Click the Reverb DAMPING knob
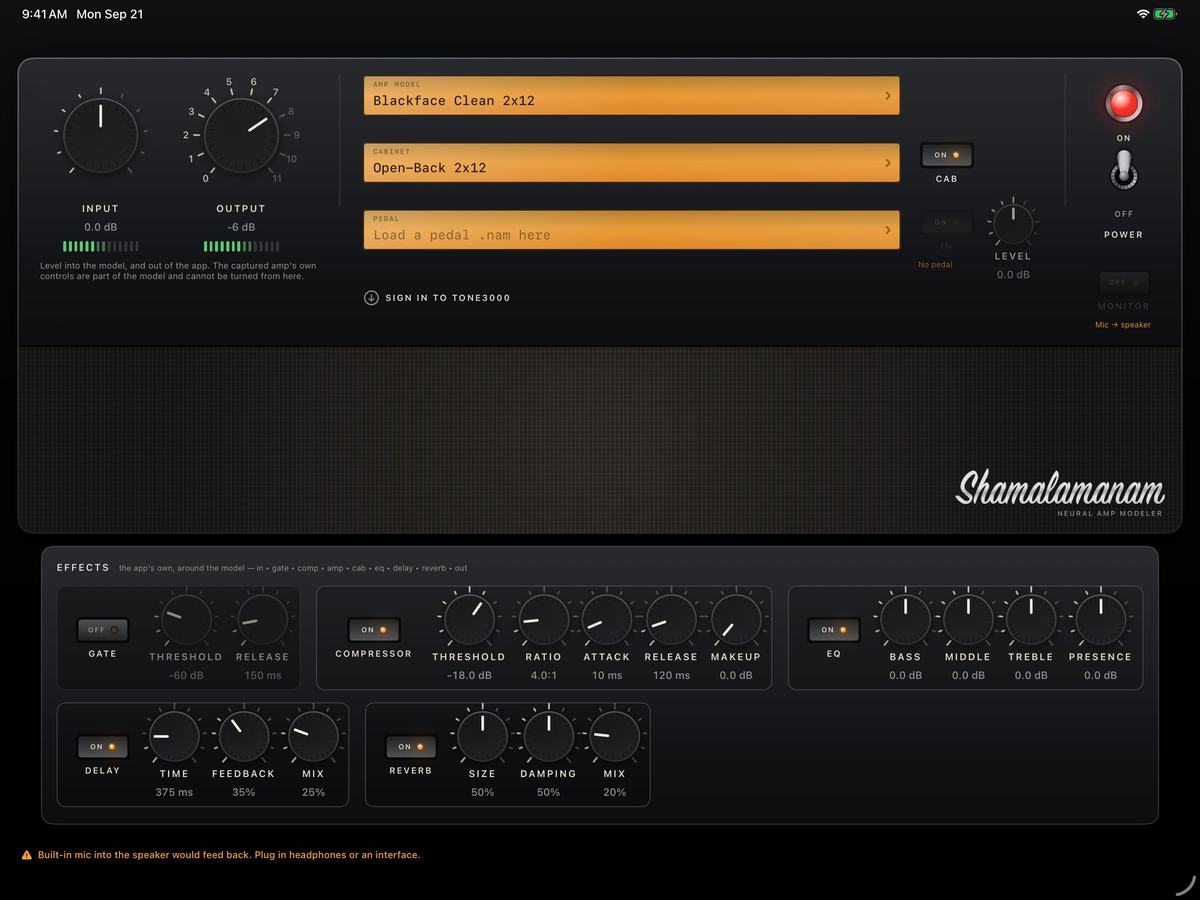 (x=548, y=736)
